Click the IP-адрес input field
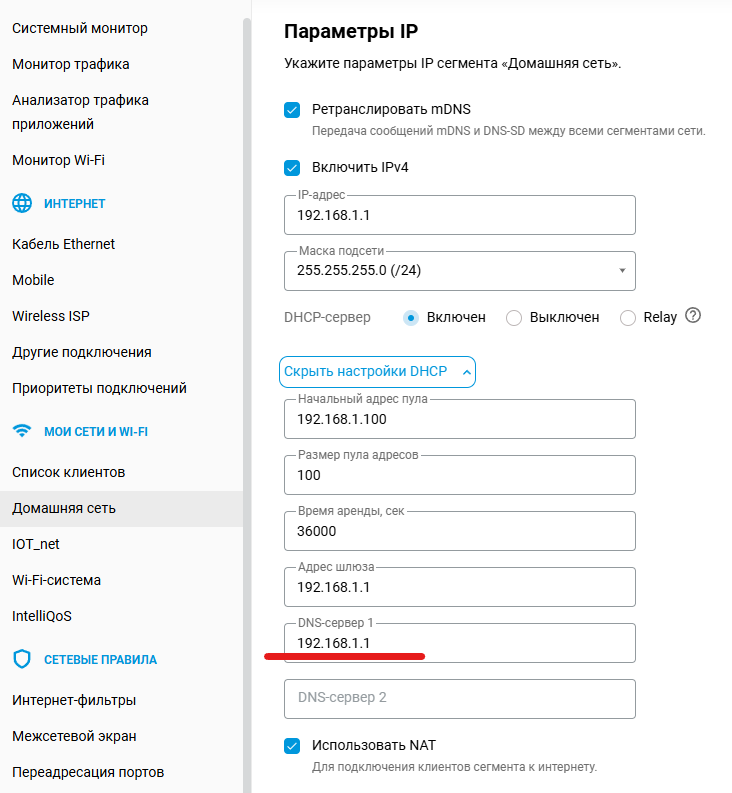Screen dimensions: 732x793 pos(460,215)
